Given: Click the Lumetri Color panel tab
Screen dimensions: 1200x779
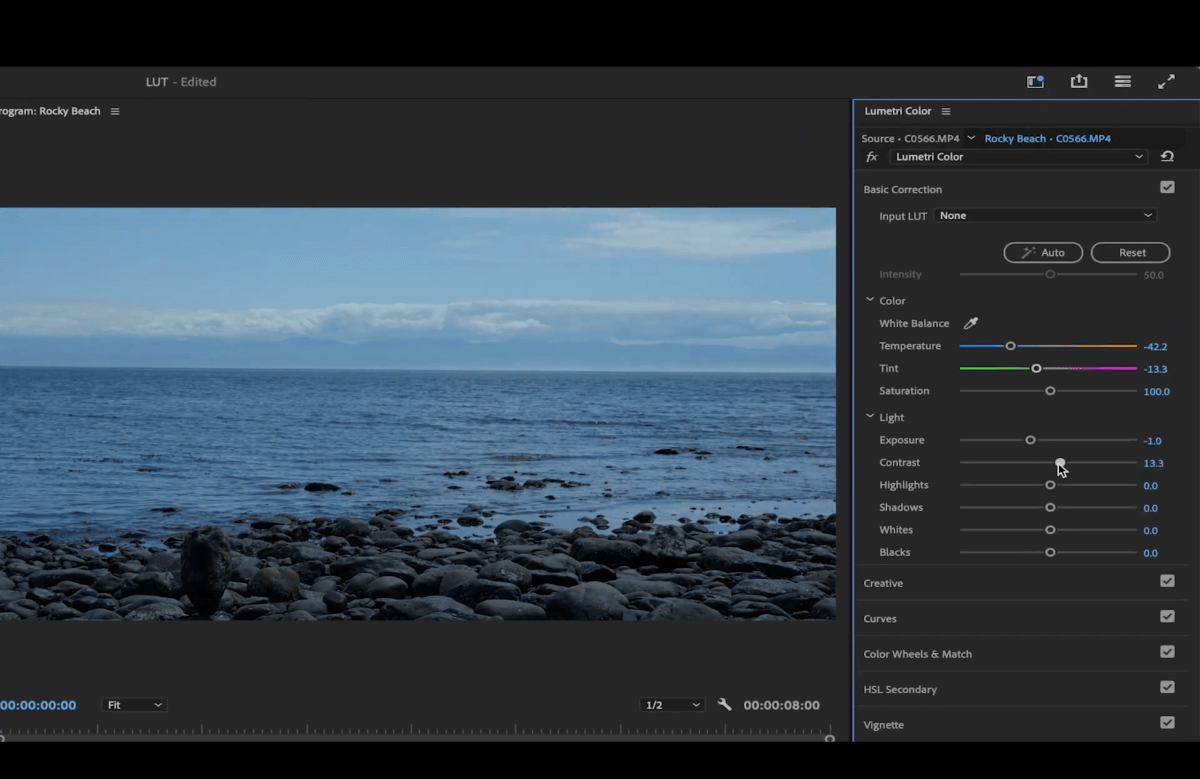Looking at the screenshot, I should (x=897, y=111).
